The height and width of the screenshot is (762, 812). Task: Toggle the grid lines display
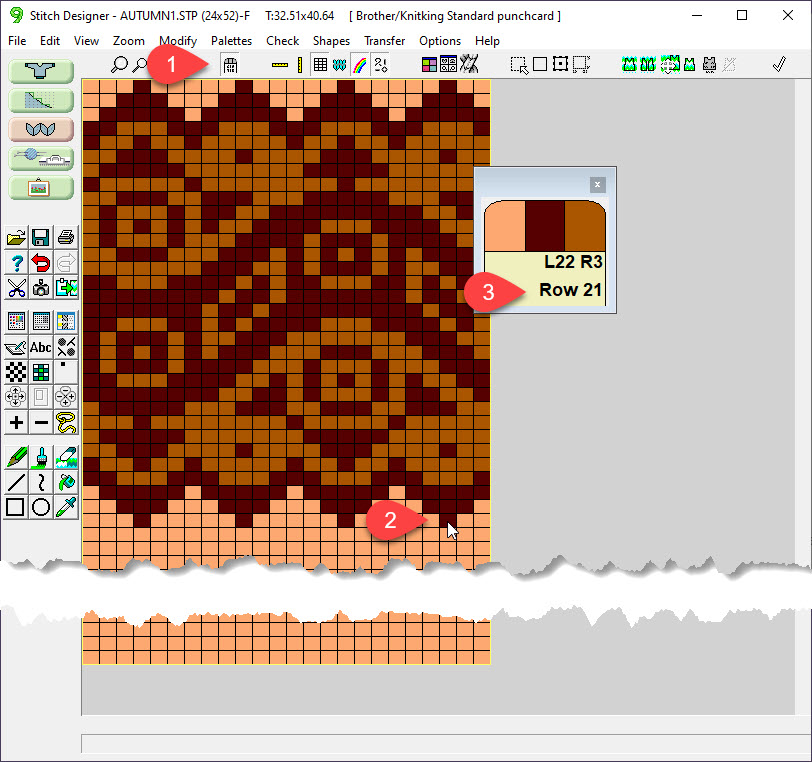[321, 65]
